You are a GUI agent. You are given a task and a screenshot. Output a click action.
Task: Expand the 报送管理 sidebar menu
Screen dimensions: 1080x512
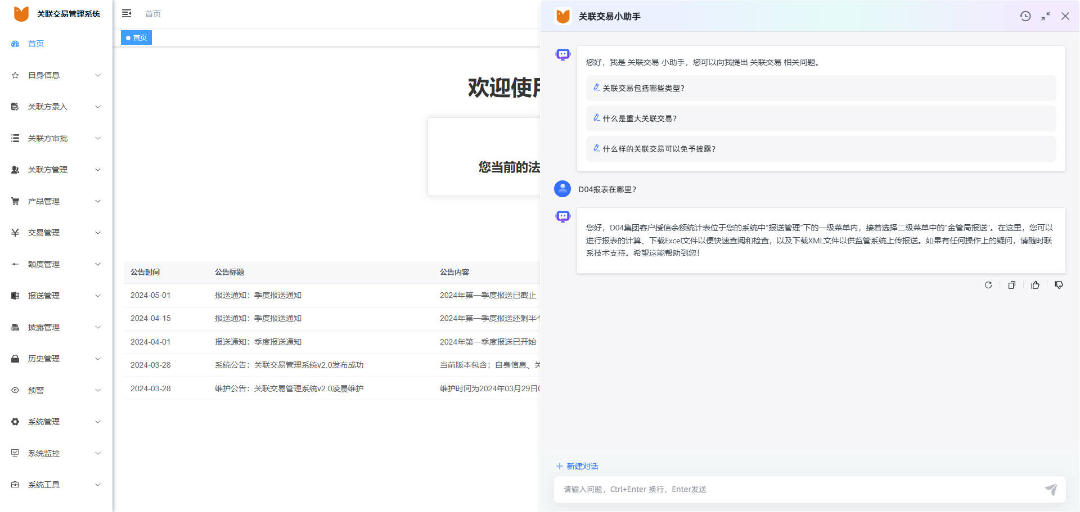coord(56,296)
